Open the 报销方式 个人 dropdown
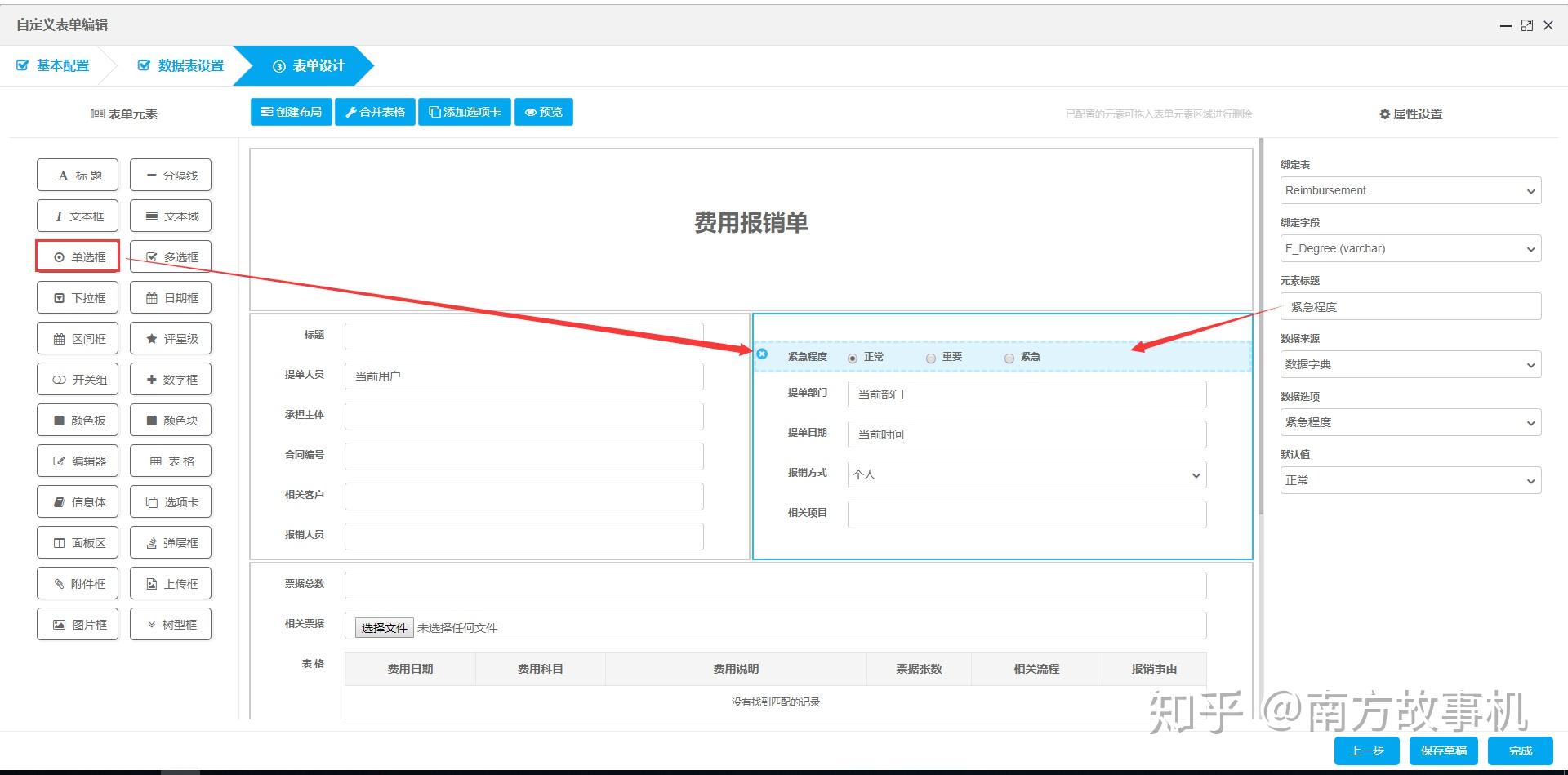 [1027, 474]
